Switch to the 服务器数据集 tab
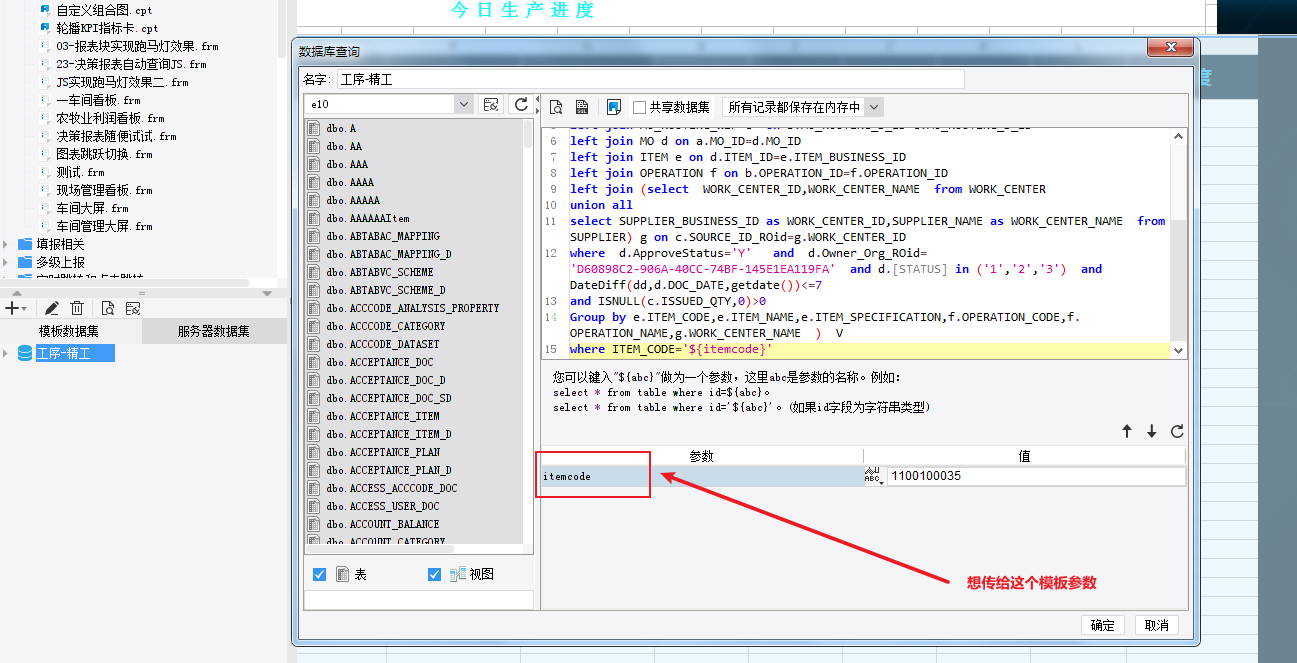The width and height of the screenshot is (1297, 663). pos(214,332)
